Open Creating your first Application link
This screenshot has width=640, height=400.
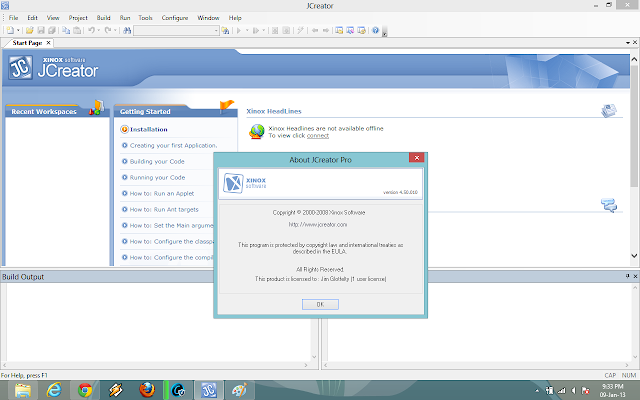(x=173, y=145)
